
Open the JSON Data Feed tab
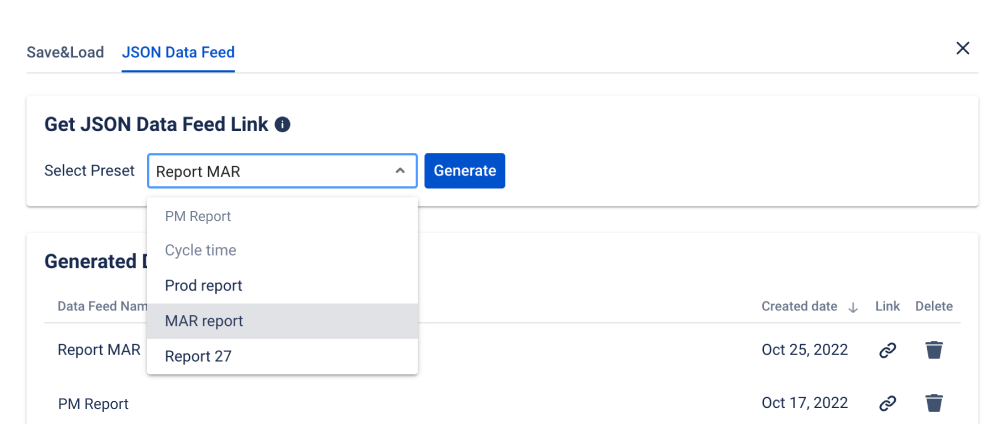click(x=178, y=52)
